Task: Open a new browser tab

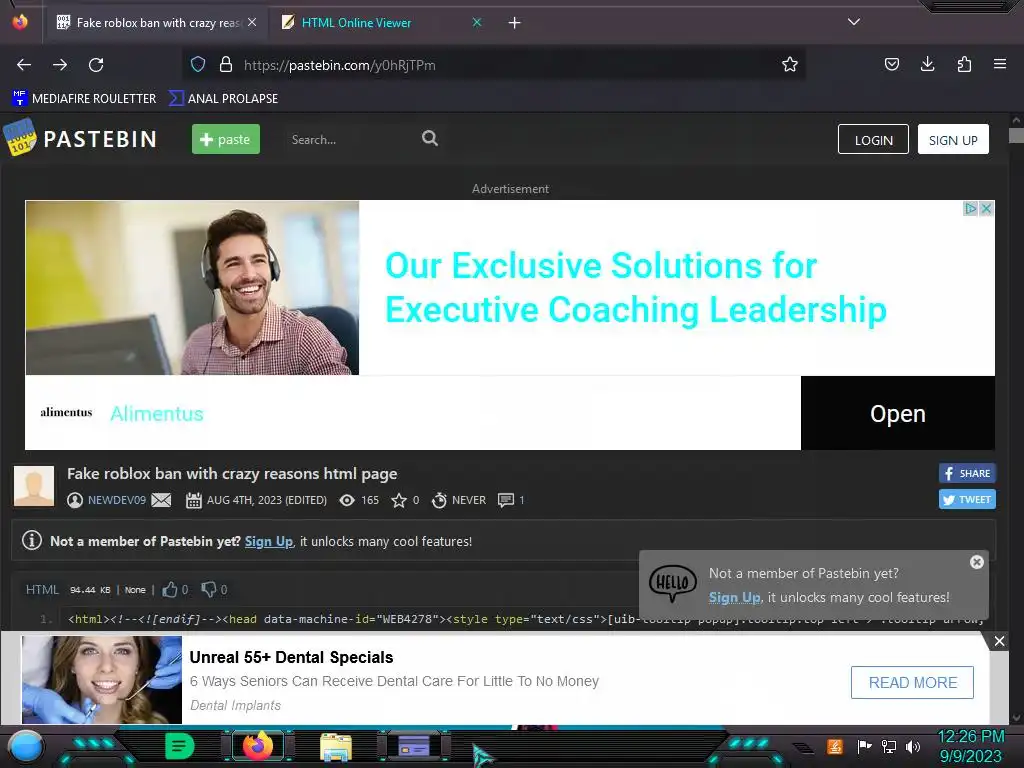Action: tap(515, 23)
